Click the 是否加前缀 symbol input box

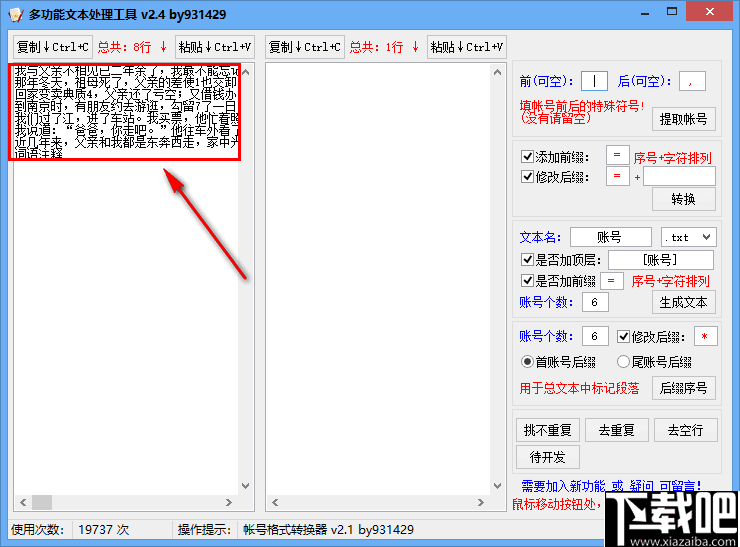coord(612,281)
